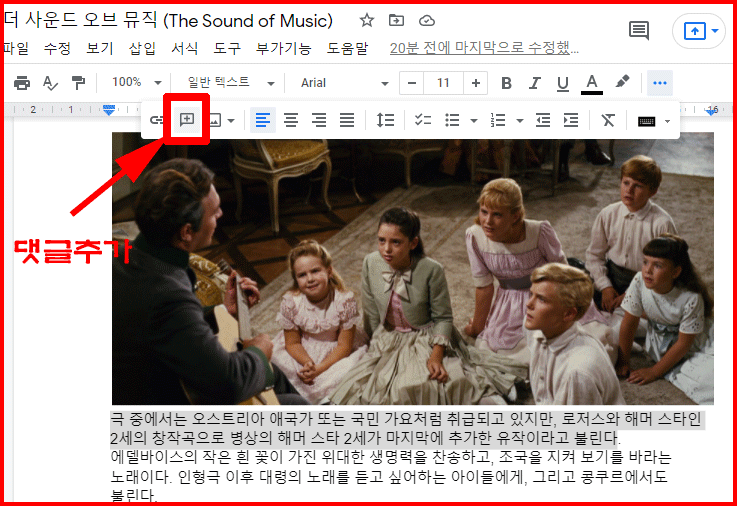This screenshot has width=737, height=506.
Task: Open the 부가기능 menu
Action: (x=283, y=48)
